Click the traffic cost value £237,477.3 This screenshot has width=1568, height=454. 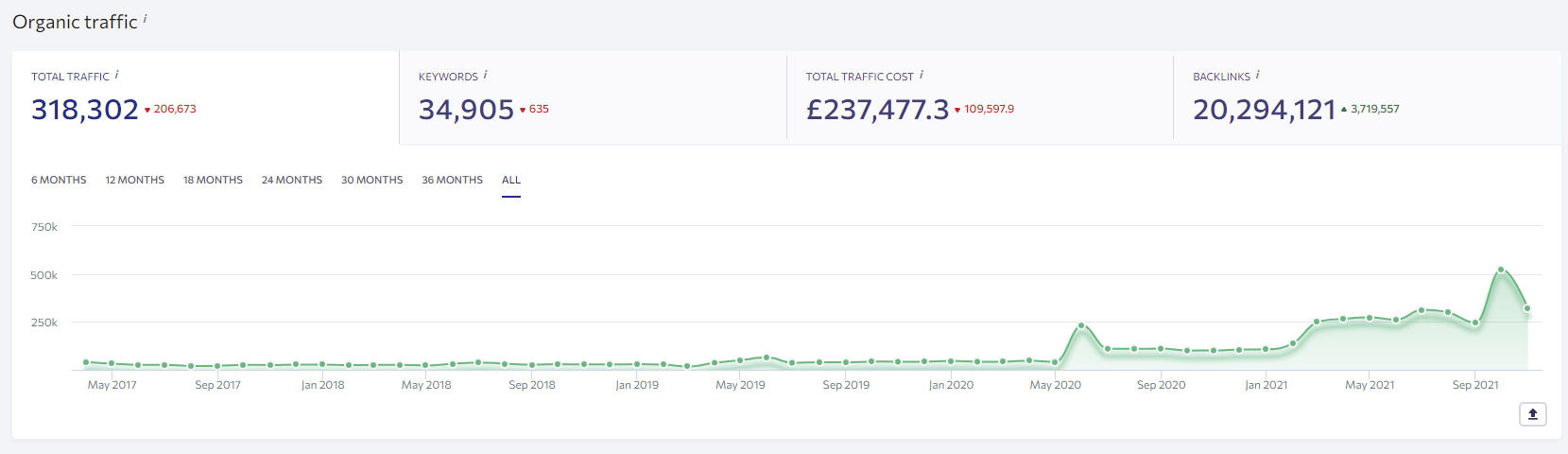(x=877, y=110)
